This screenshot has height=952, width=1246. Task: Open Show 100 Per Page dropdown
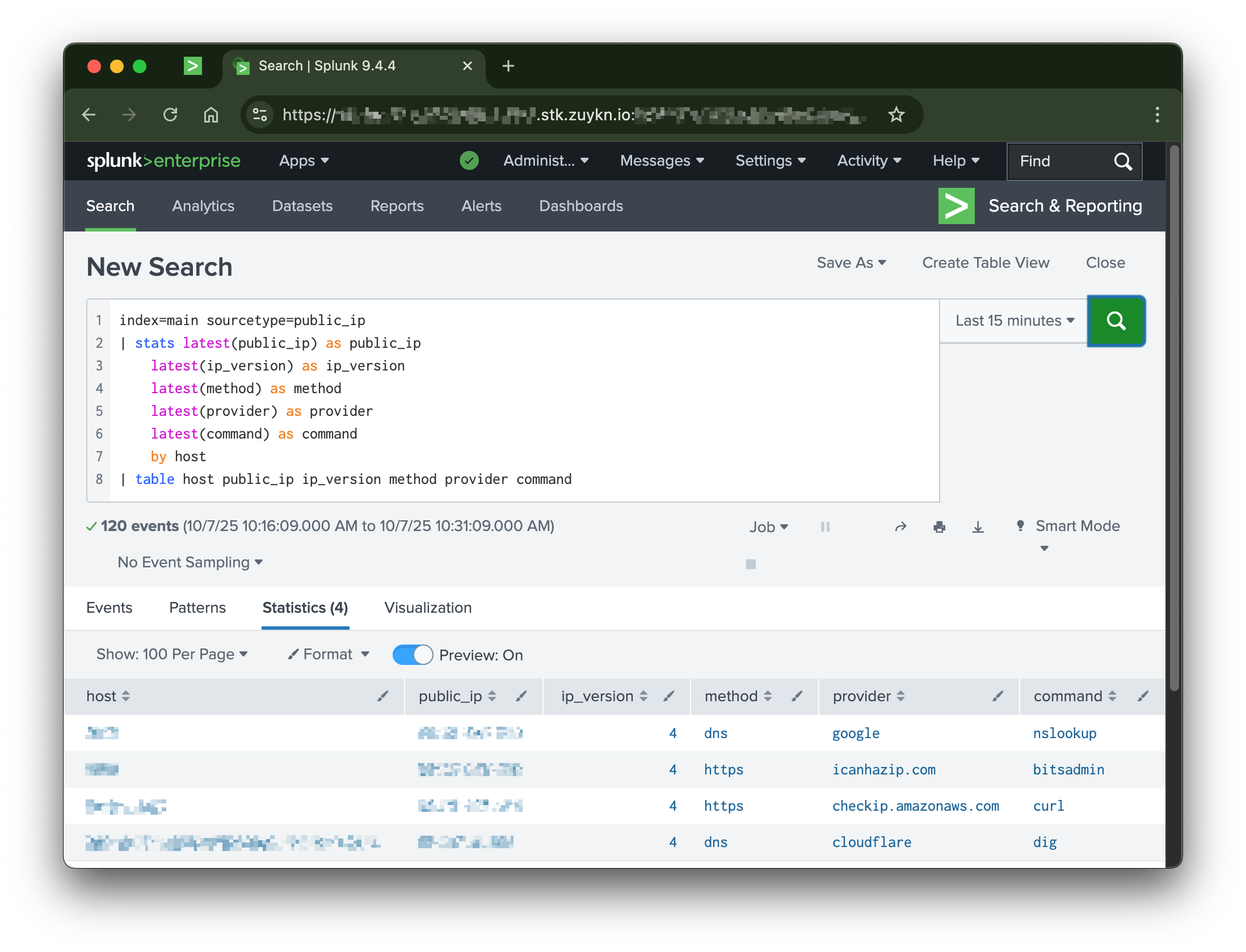coord(172,654)
